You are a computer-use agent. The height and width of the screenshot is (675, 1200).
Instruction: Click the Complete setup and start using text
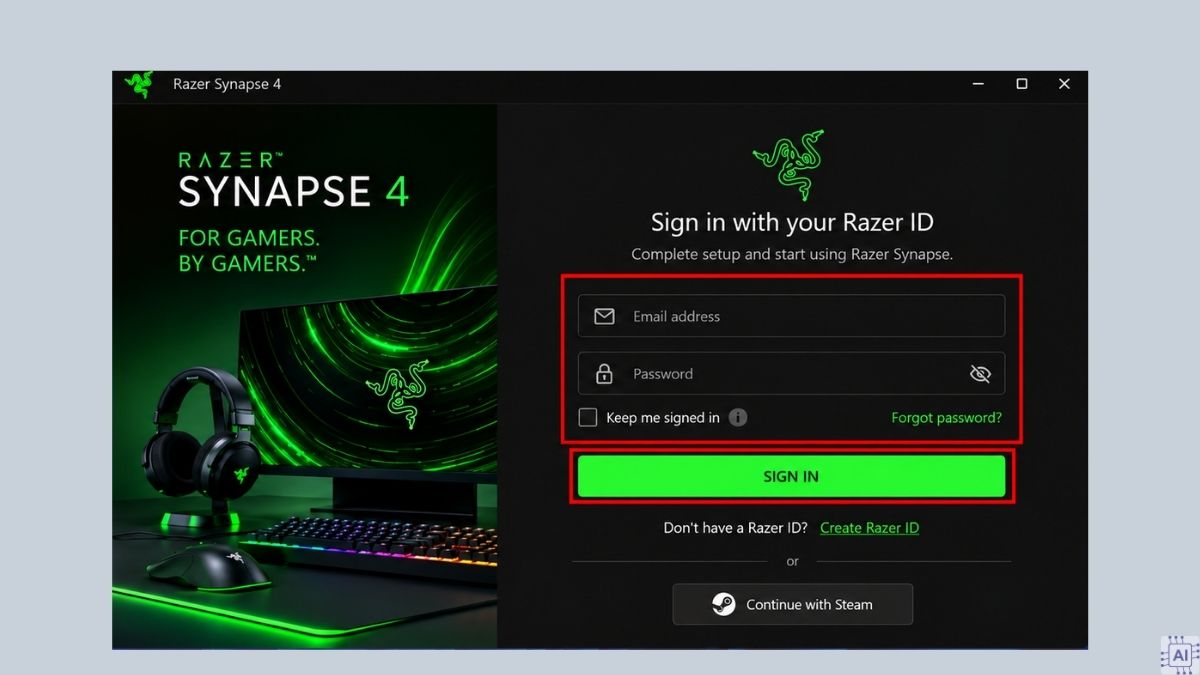(792, 254)
